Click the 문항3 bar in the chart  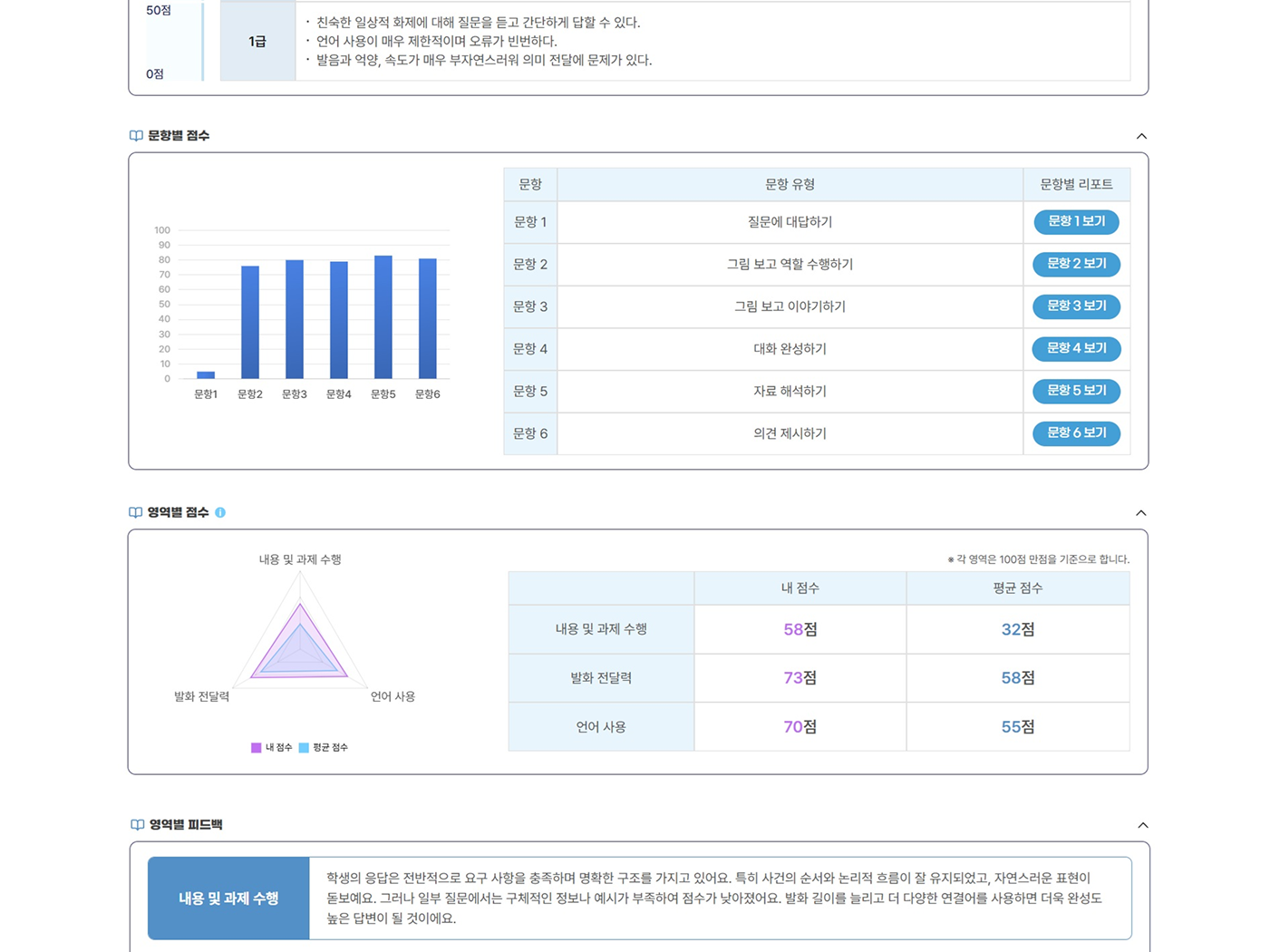point(295,319)
